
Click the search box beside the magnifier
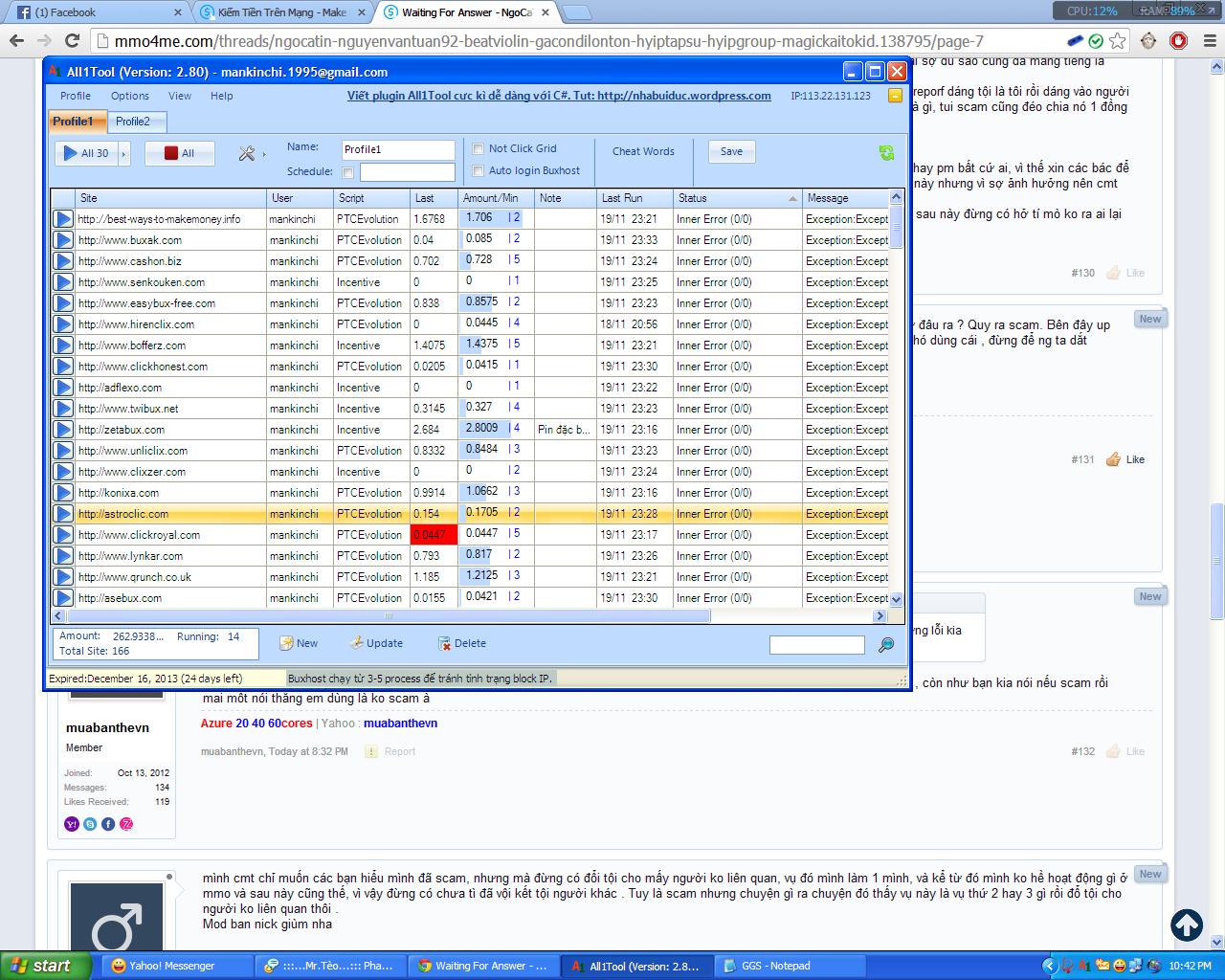(x=817, y=645)
